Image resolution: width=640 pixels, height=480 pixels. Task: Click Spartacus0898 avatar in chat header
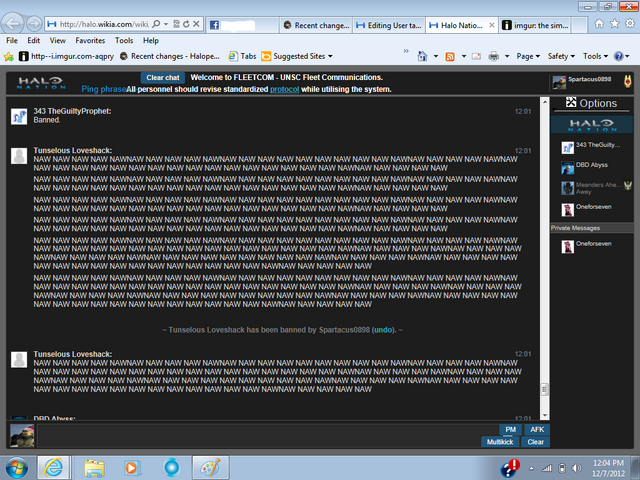click(559, 82)
